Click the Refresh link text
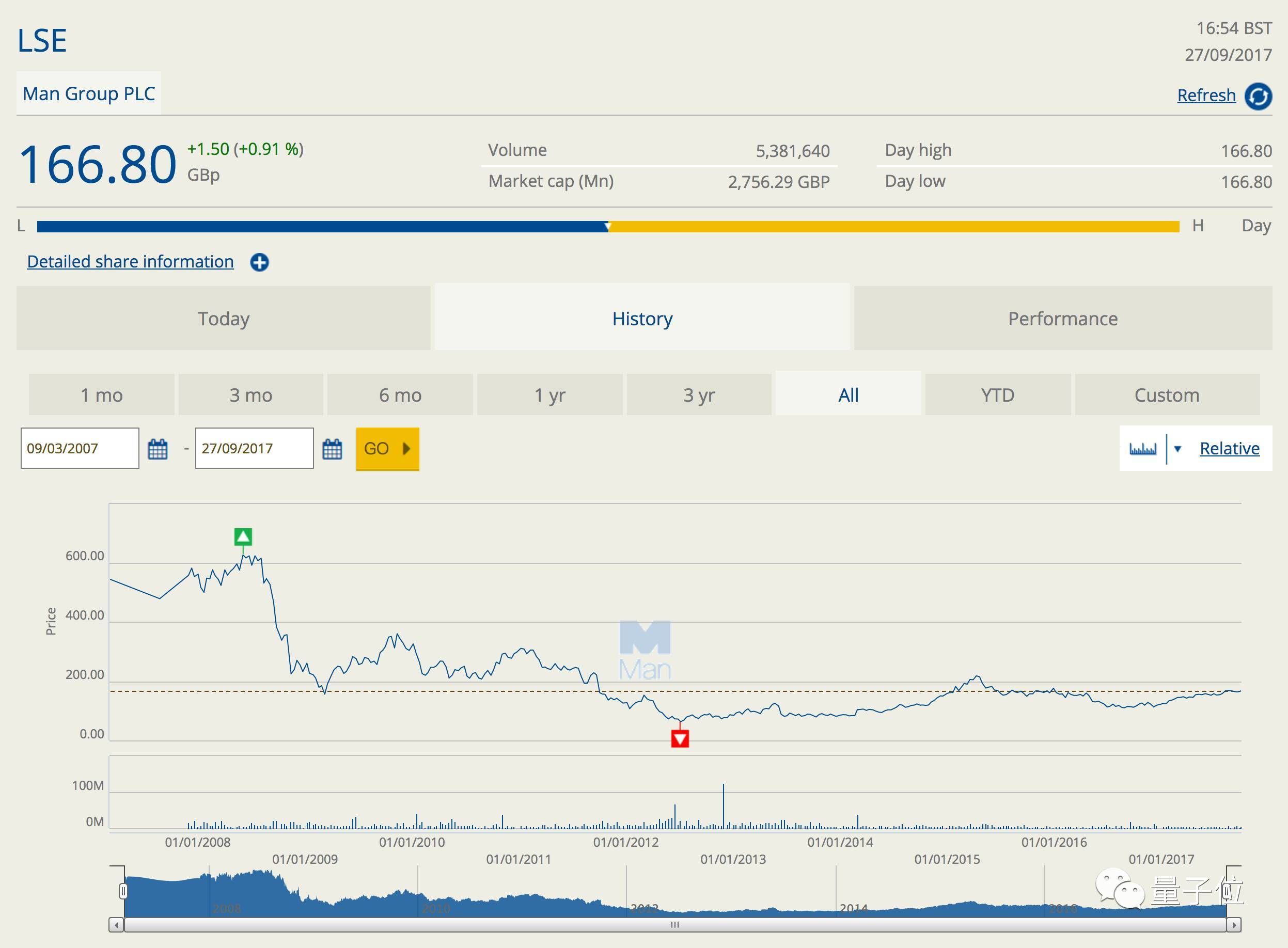The height and width of the screenshot is (948, 1288). (x=1206, y=95)
